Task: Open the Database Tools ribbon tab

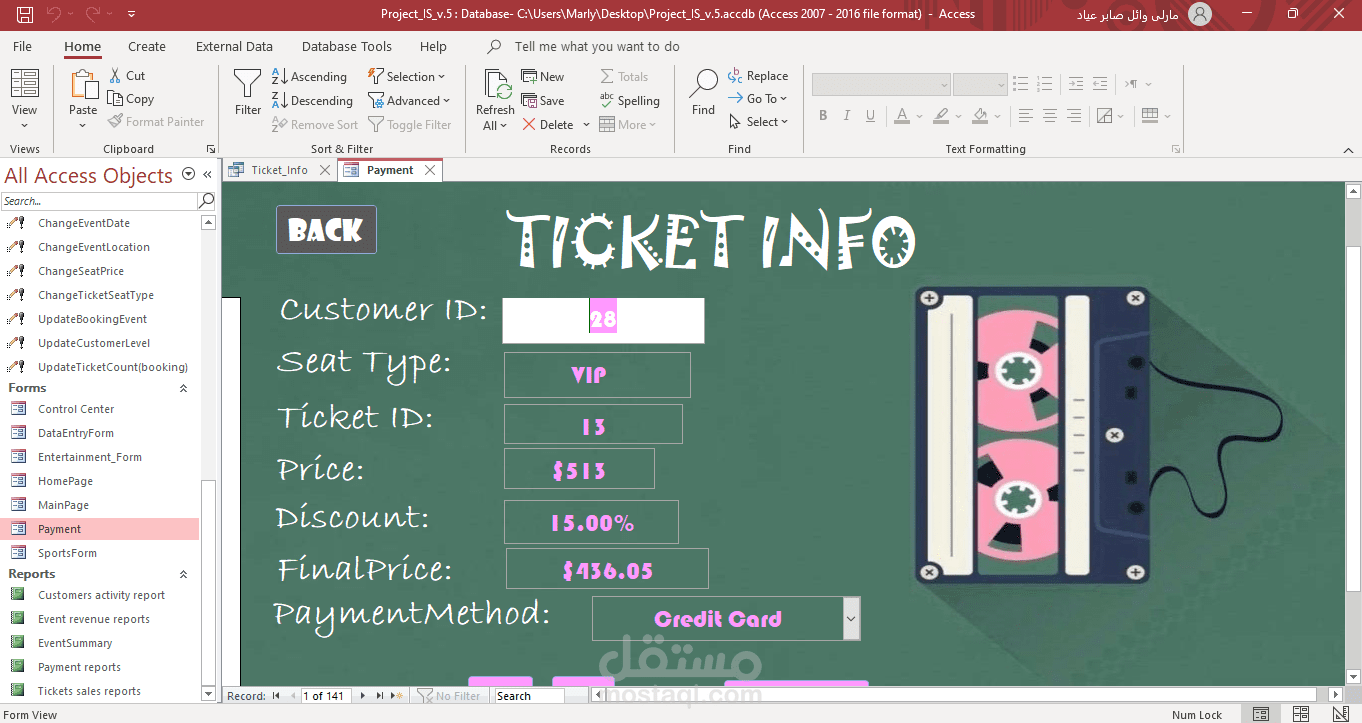Action: (347, 46)
